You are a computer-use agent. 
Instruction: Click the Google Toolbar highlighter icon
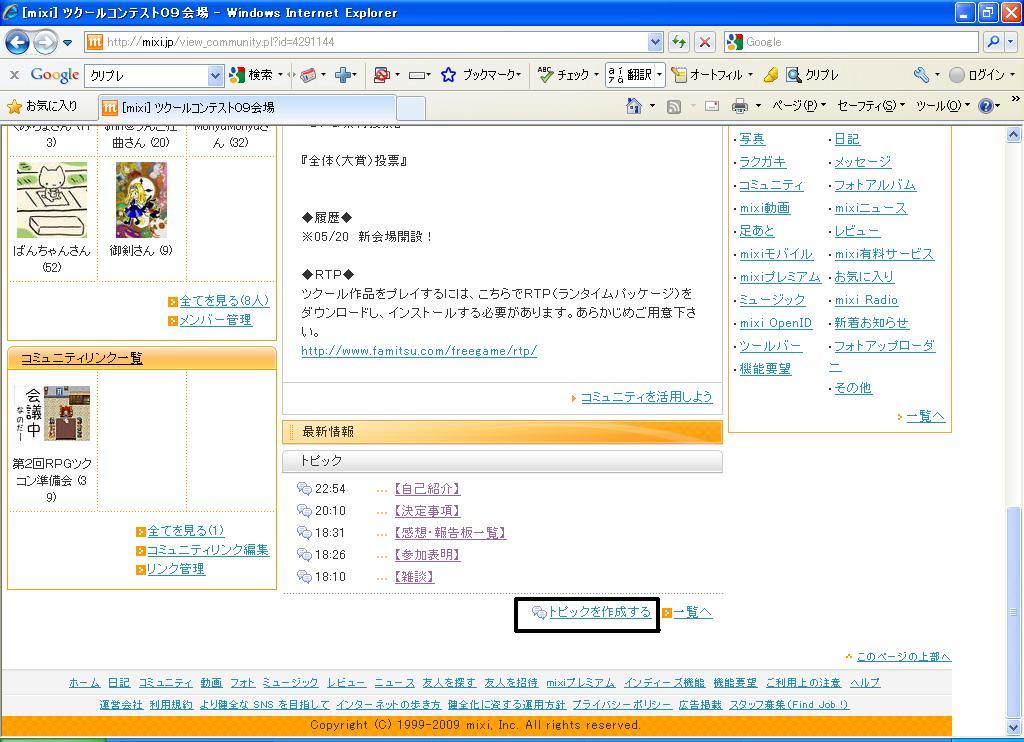coord(770,75)
